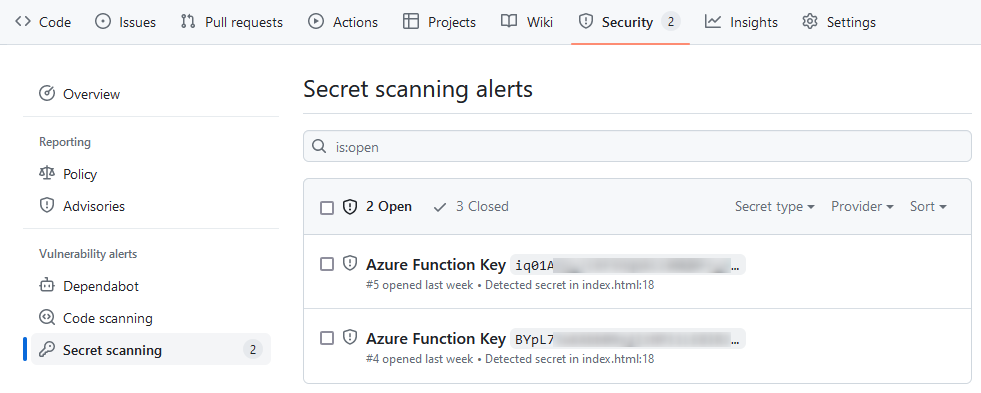Check the box for alert #5
The width and height of the screenshot is (981, 393).
[327, 265]
